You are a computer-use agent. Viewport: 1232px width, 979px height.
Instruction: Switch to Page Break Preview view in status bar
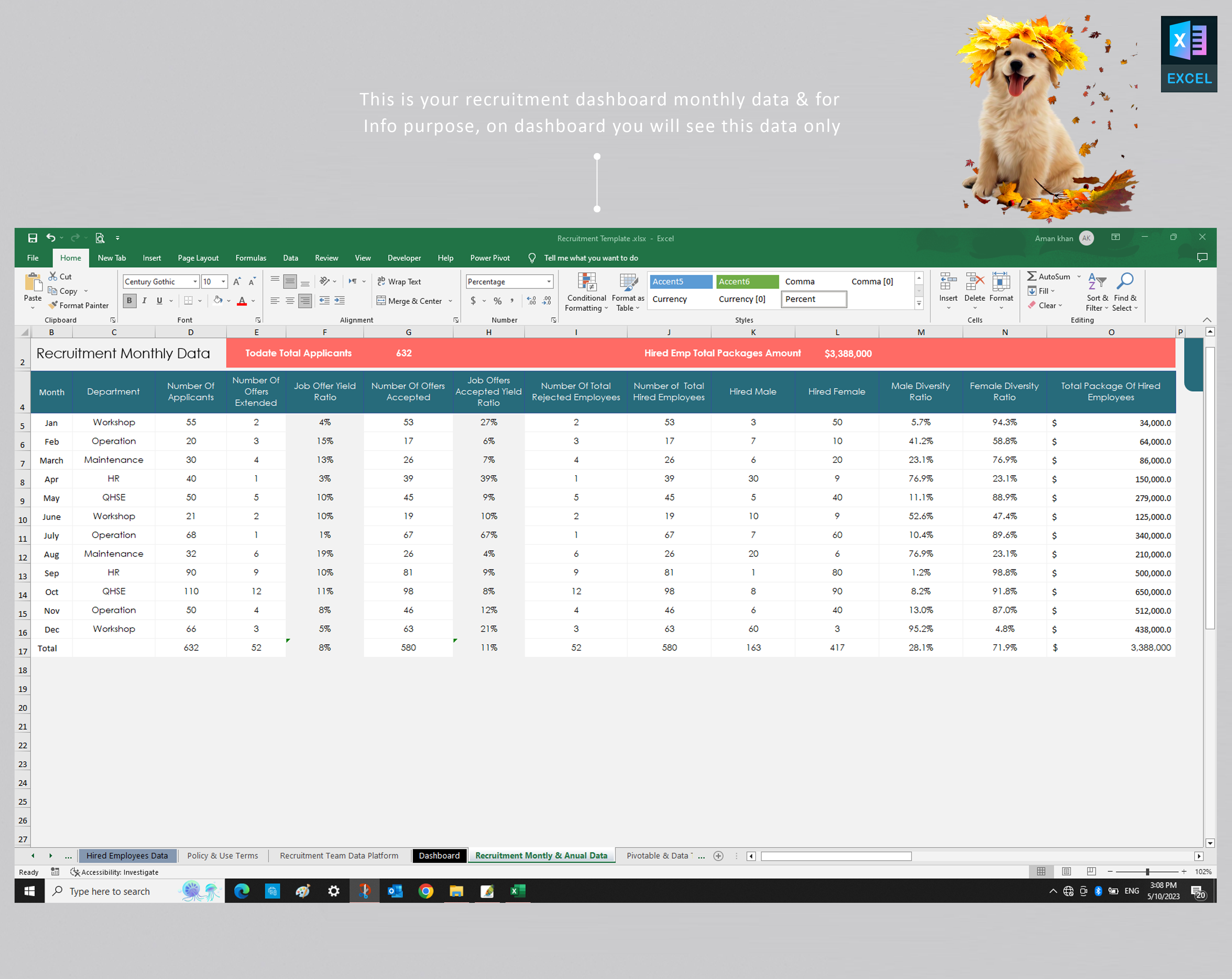(1091, 872)
